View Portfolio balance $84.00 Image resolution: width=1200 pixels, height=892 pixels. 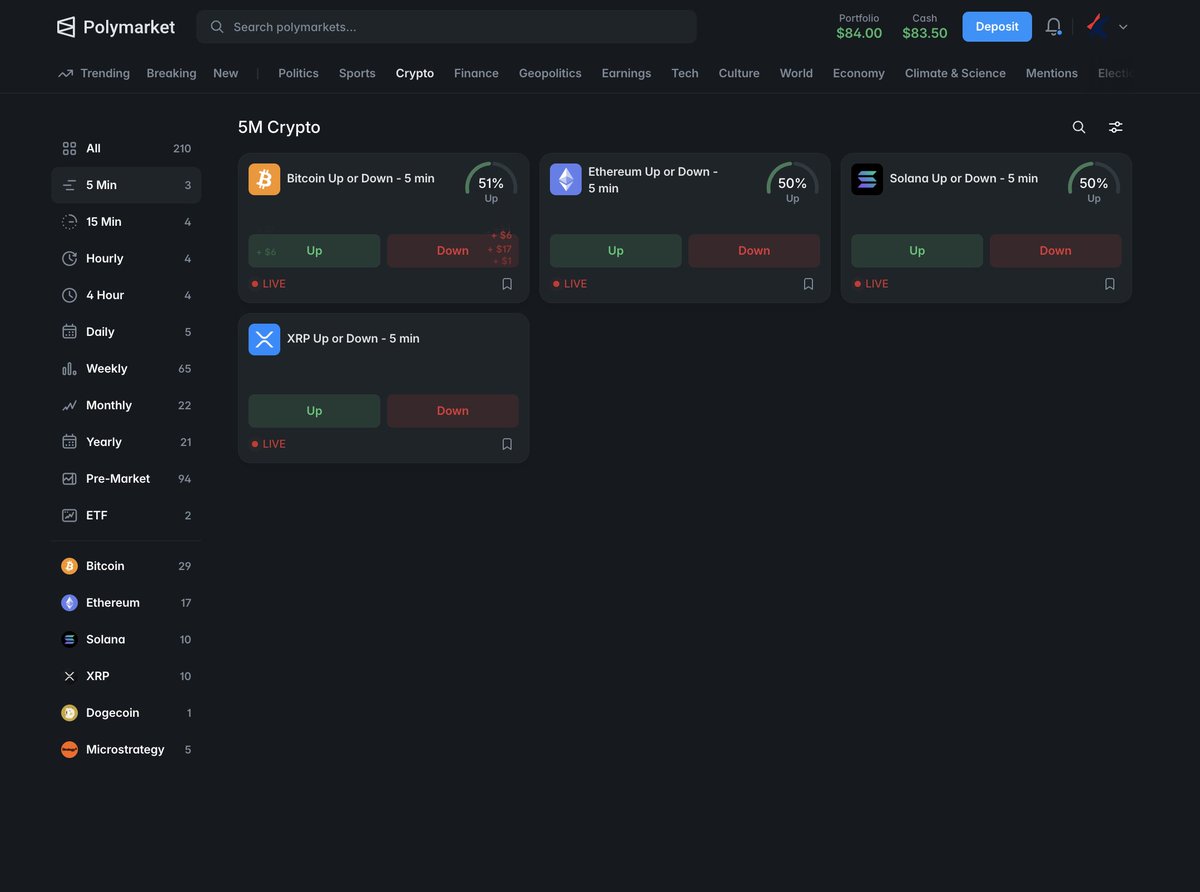coord(859,26)
